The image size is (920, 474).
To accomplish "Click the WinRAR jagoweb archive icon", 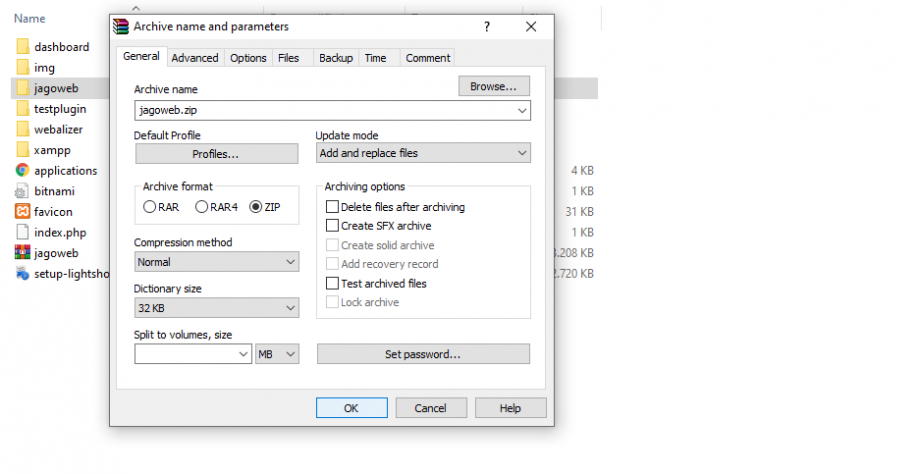I will pyautogui.click(x=22, y=252).
